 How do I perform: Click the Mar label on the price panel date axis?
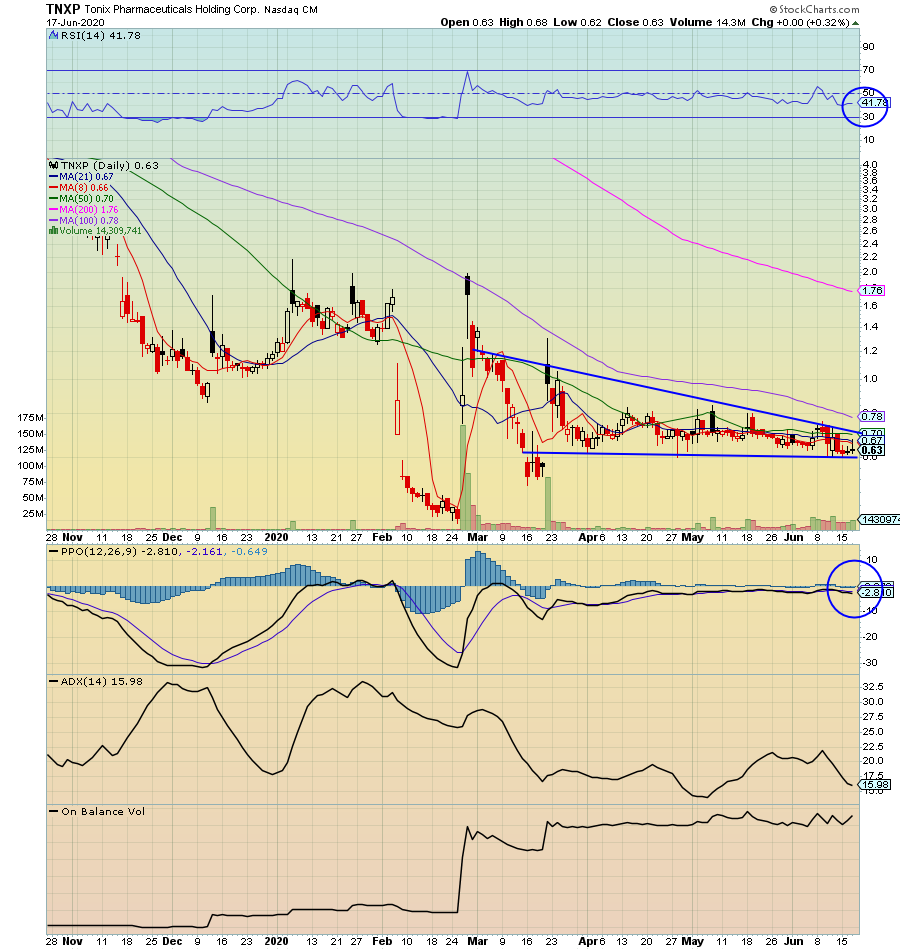pos(478,537)
